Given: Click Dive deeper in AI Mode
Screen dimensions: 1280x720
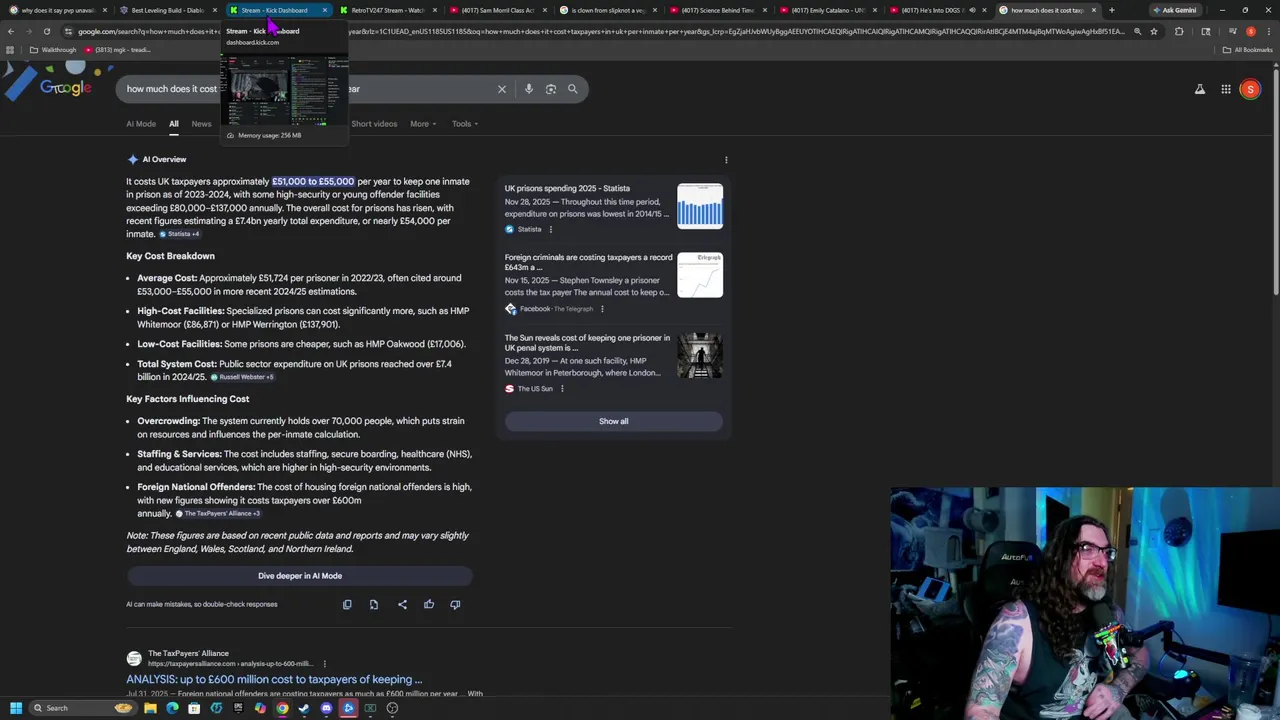Looking at the screenshot, I should pyautogui.click(x=300, y=576).
